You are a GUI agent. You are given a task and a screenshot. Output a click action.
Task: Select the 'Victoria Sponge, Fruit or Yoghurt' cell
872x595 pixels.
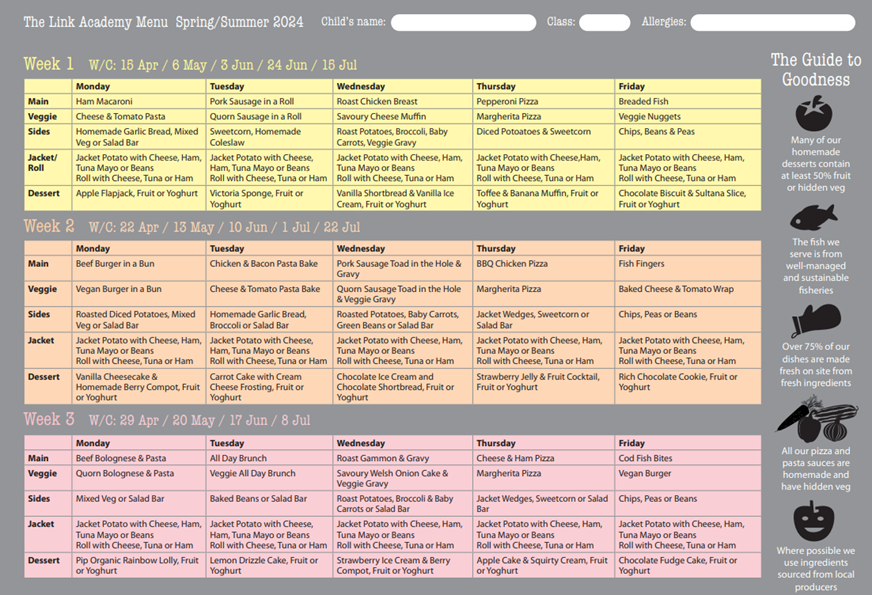269,199
